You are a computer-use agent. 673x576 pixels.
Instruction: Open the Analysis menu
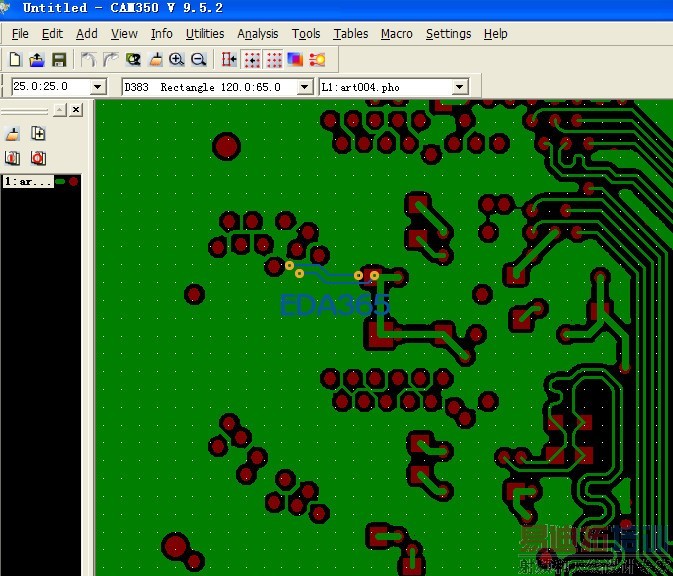pyautogui.click(x=258, y=33)
